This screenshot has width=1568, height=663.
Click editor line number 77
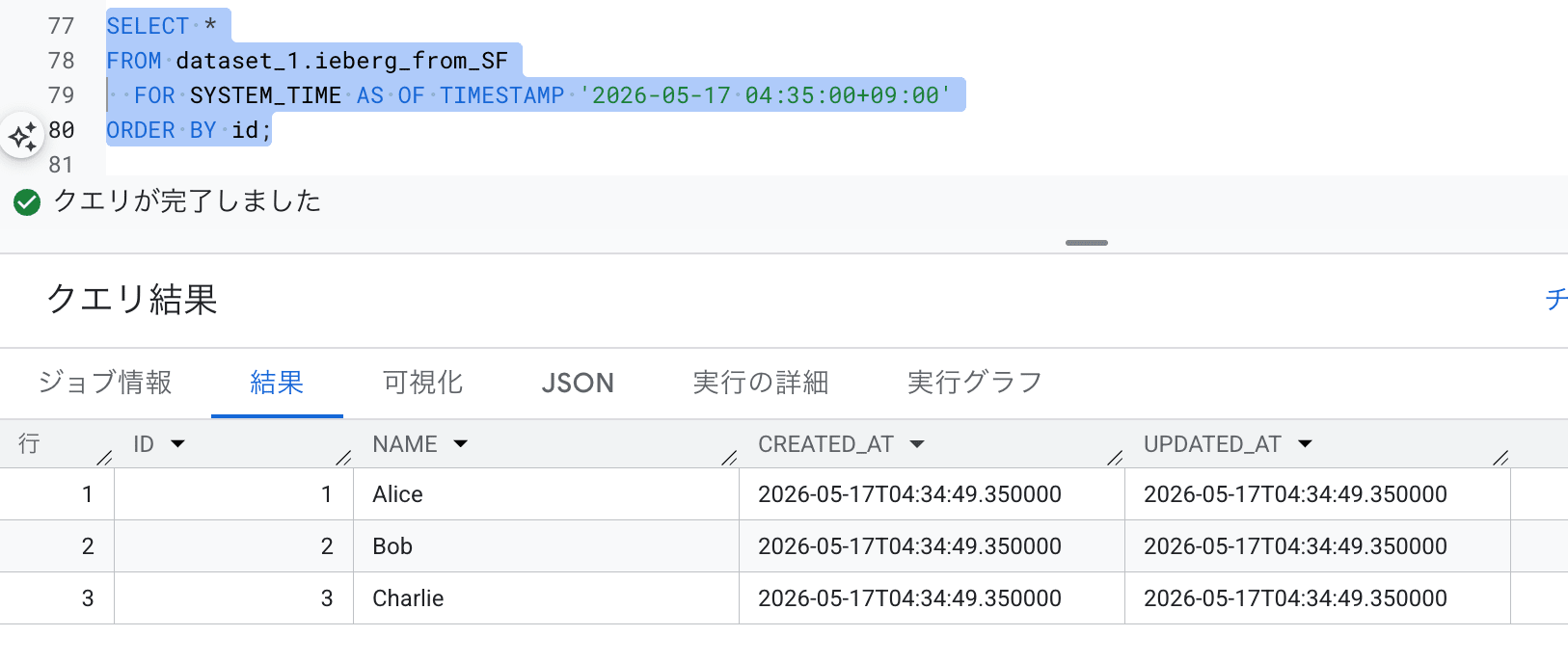coord(61,26)
